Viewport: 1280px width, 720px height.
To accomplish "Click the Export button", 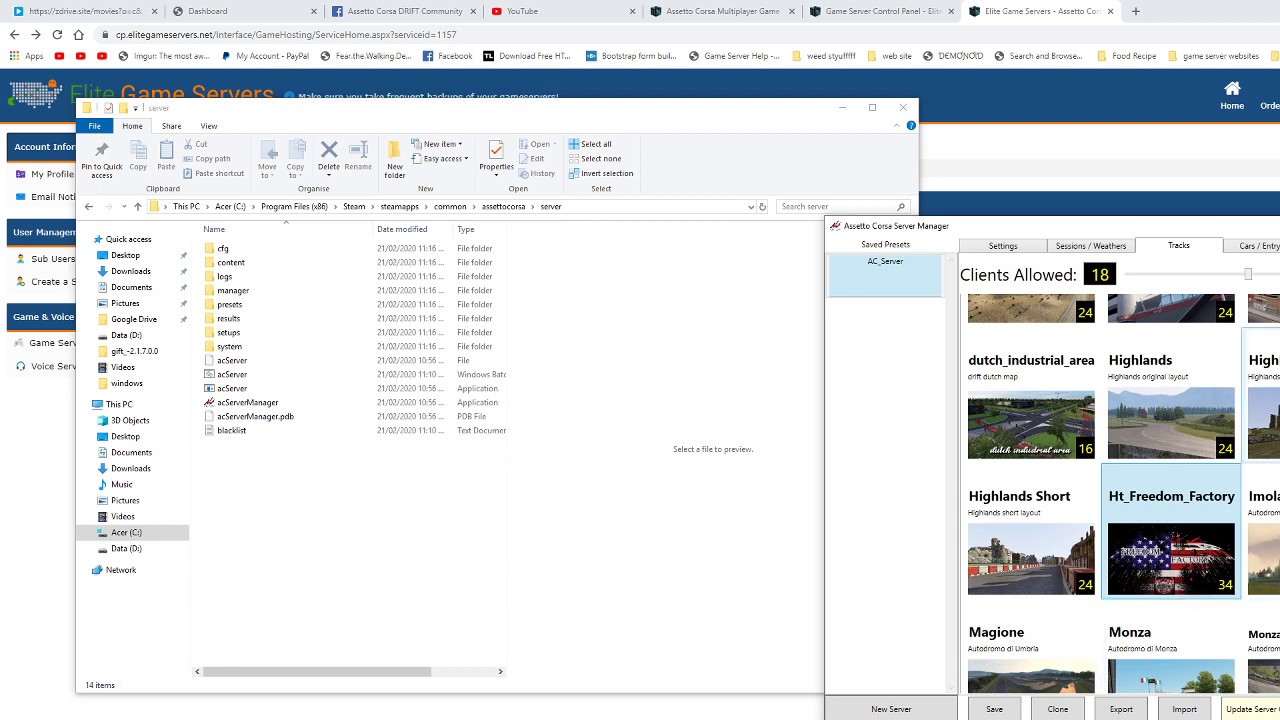I will tap(1121, 709).
